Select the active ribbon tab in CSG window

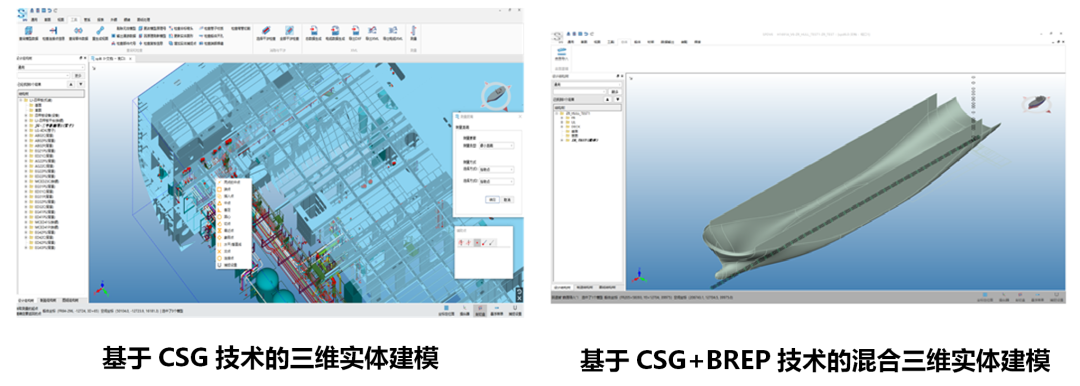coord(74,19)
